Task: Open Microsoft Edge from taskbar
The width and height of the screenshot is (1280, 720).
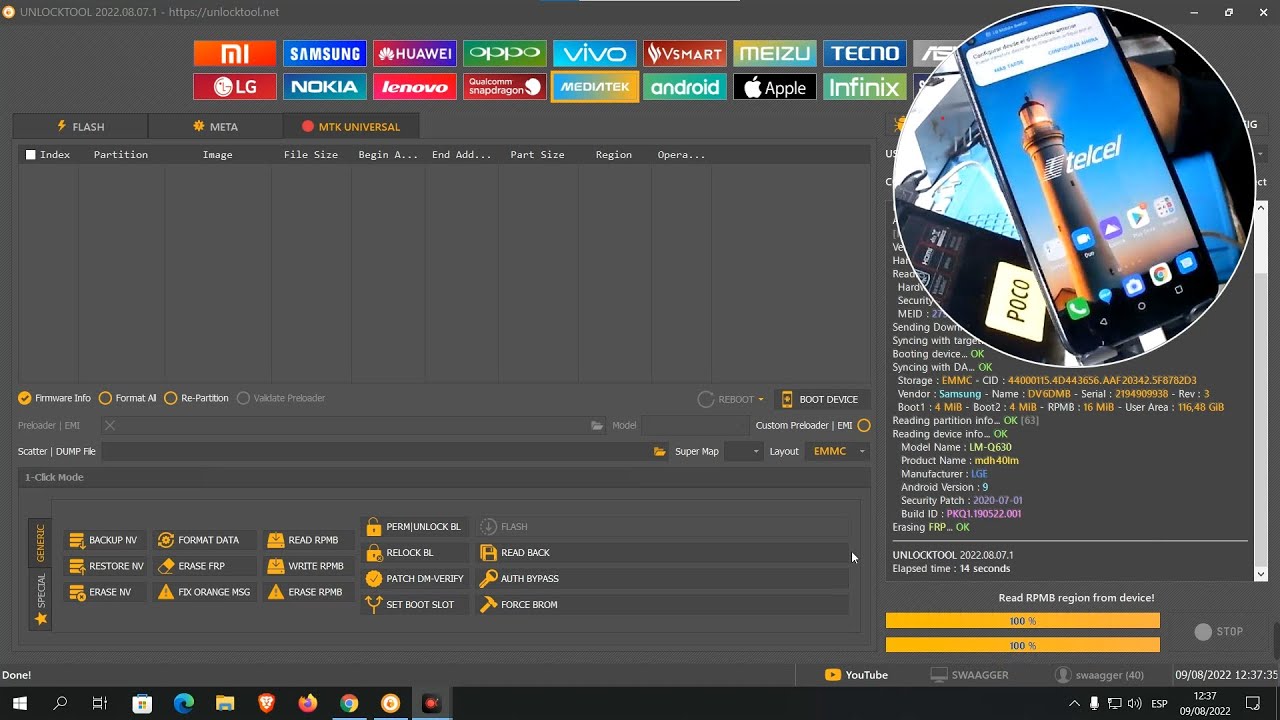Action: tap(184, 704)
